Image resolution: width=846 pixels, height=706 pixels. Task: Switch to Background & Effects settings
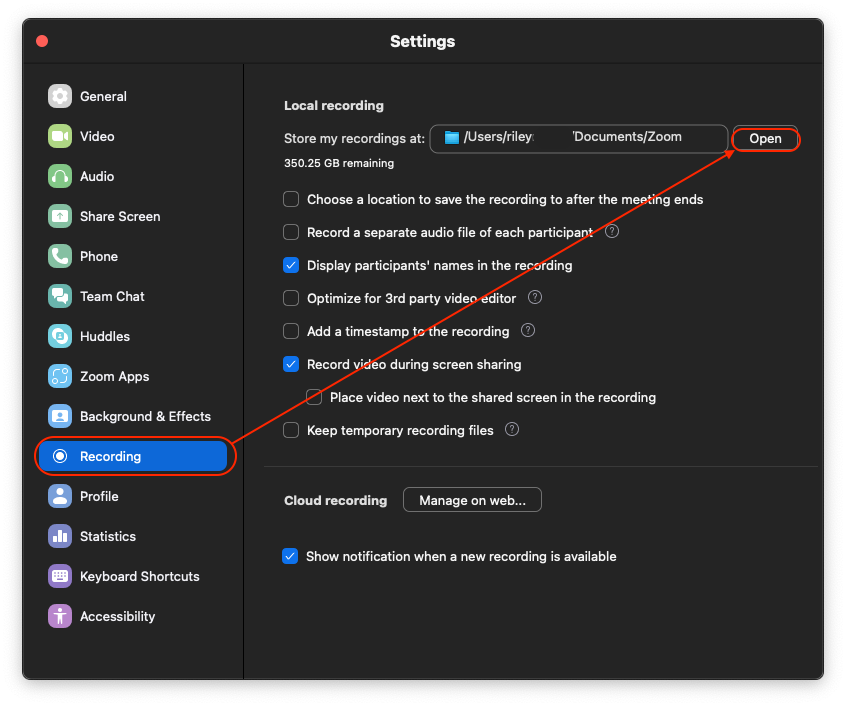(x=145, y=416)
